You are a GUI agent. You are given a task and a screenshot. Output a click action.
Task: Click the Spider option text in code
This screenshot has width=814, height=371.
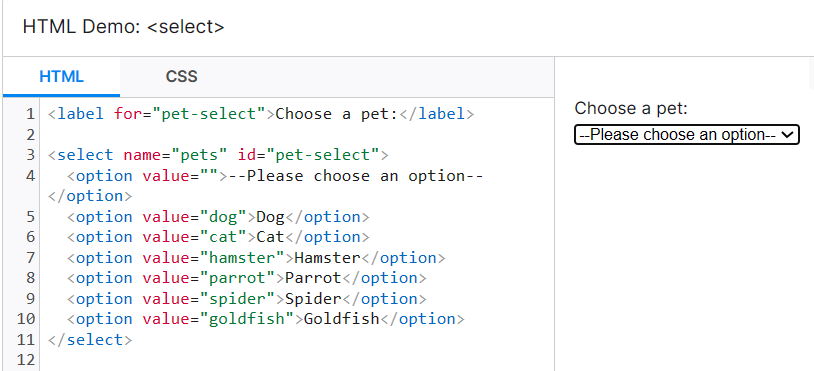tap(313, 298)
